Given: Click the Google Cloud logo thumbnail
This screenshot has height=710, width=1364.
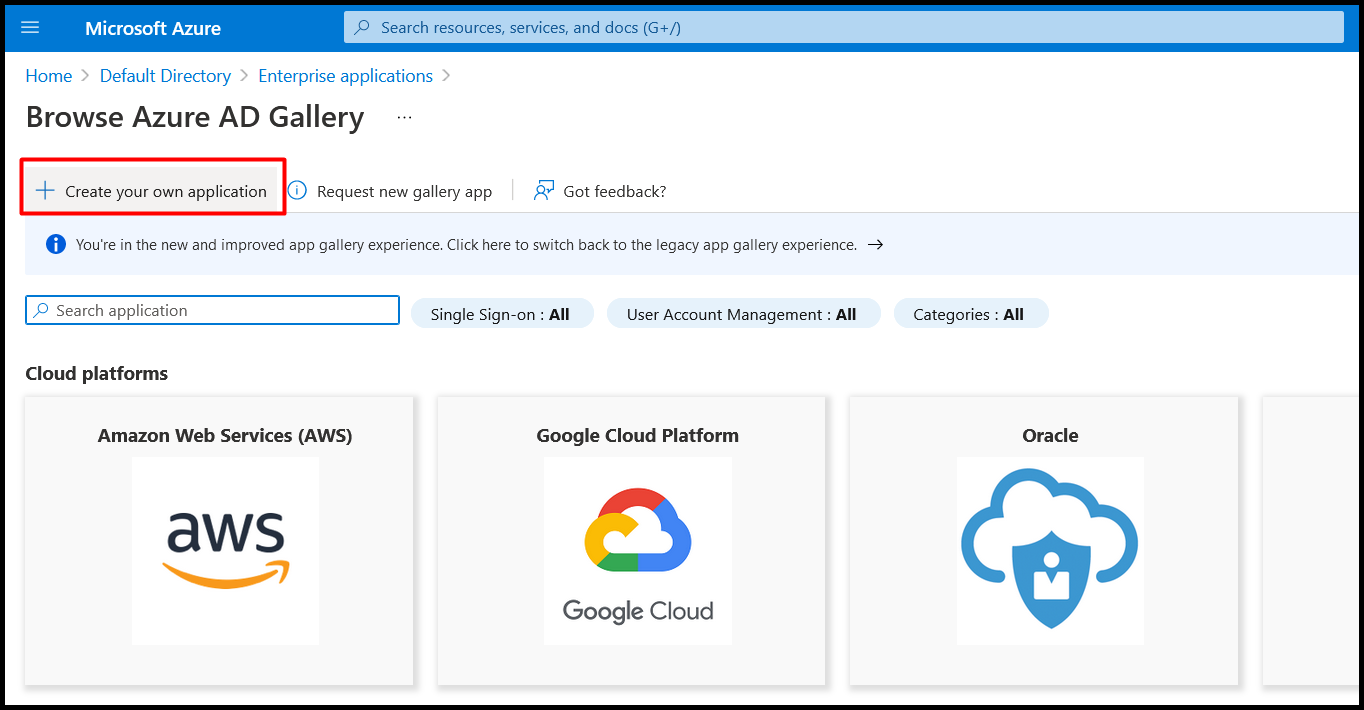Looking at the screenshot, I should 638,551.
